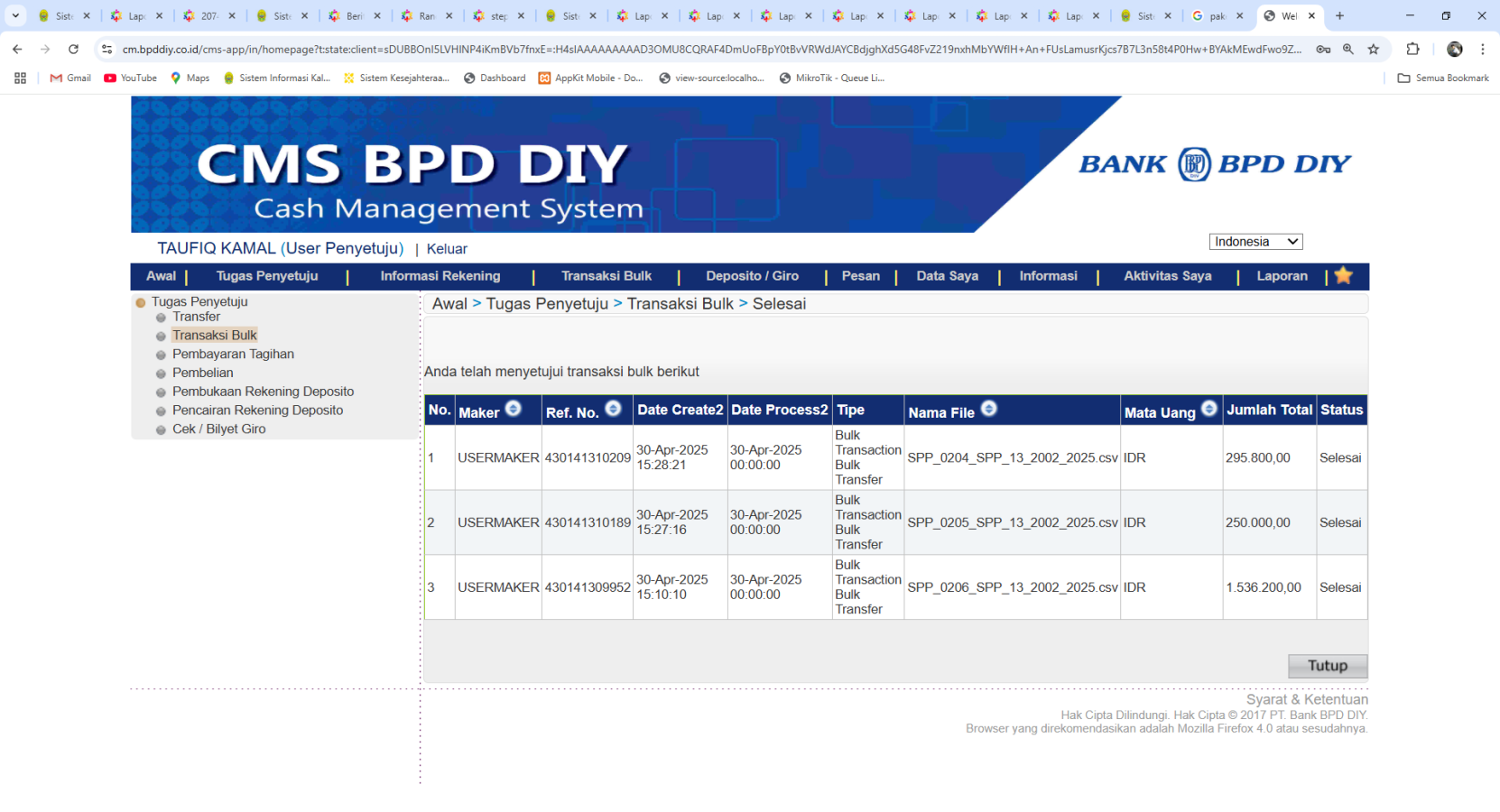This screenshot has height=812, width=1500.
Task: Click Tutup button
Action: click(x=1328, y=666)
